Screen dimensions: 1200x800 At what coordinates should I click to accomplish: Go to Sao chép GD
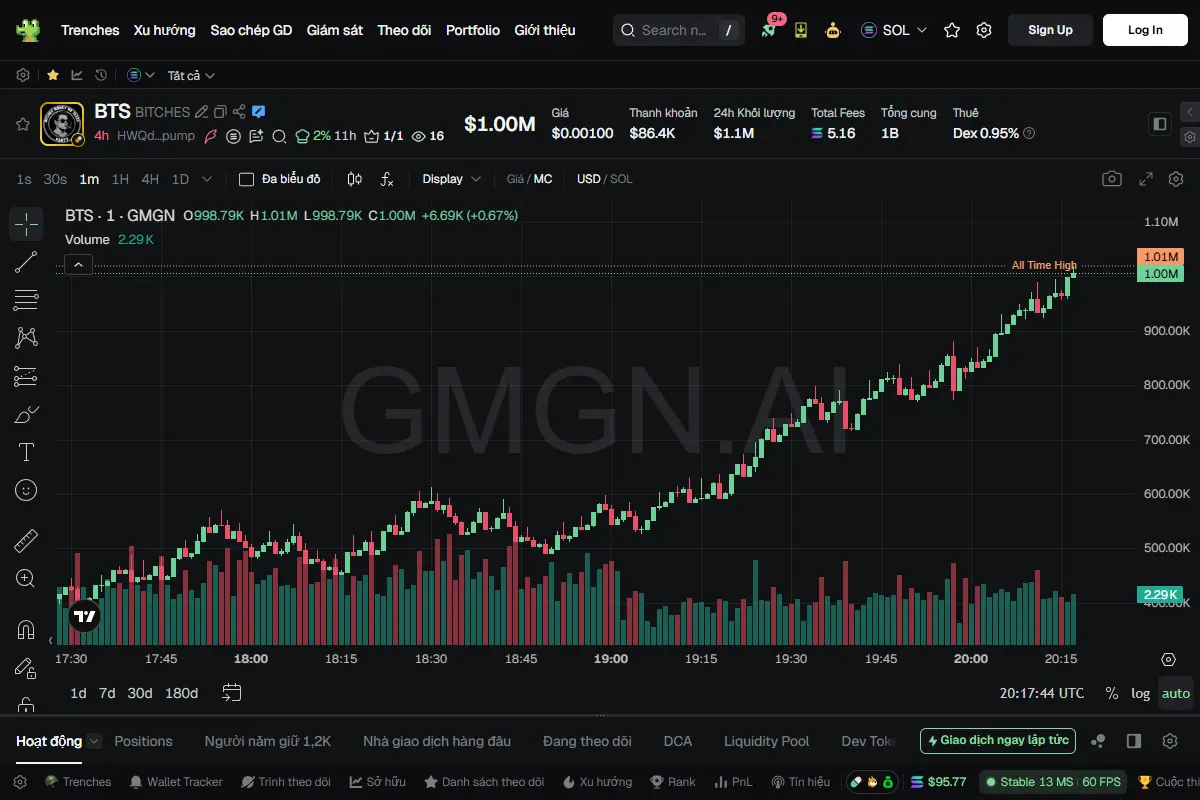point(251,30)
